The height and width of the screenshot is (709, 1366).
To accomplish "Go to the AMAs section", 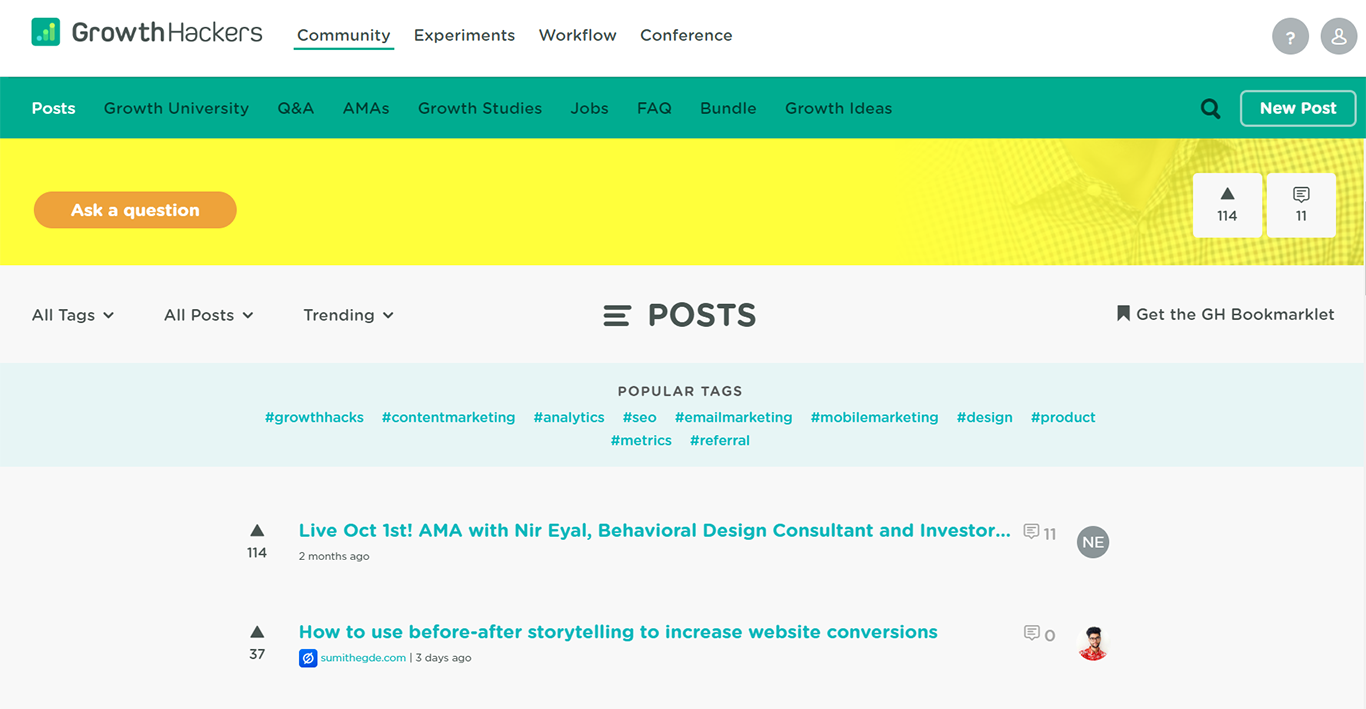I will (x=366, y=108).
